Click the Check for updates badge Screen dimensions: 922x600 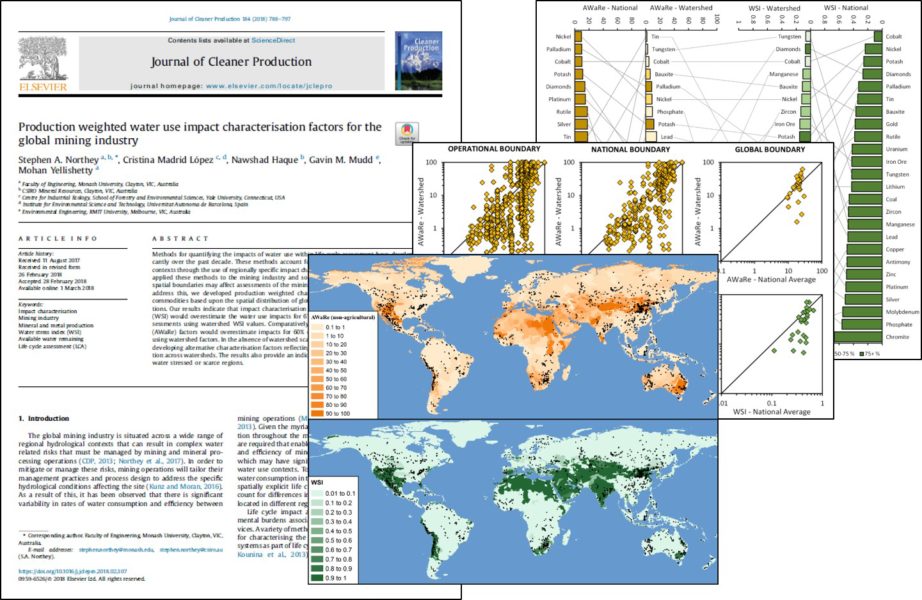[x=407, y=134]
